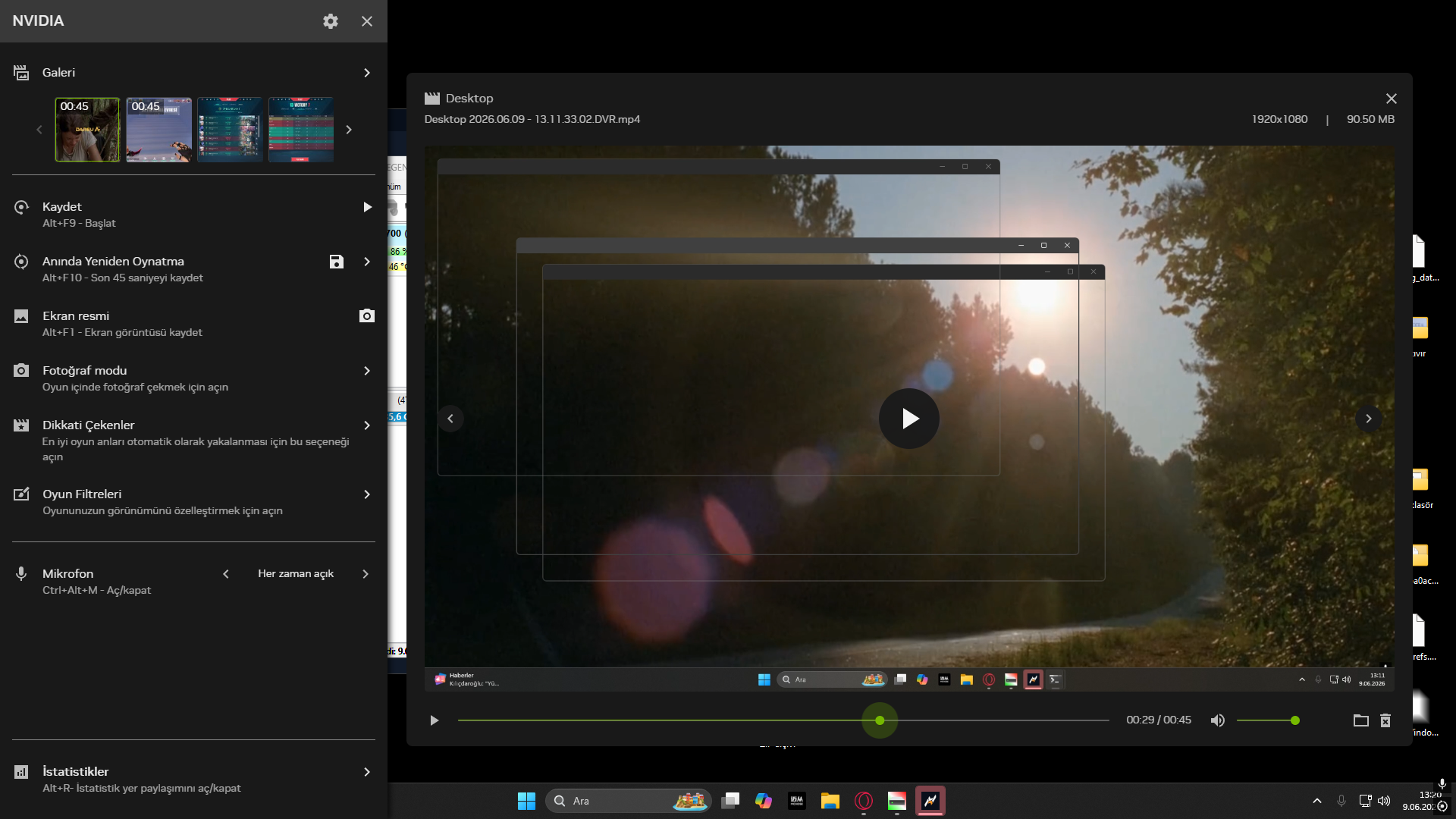
Task: Open Task View on taskbar
Action: [x=730, y=801]
